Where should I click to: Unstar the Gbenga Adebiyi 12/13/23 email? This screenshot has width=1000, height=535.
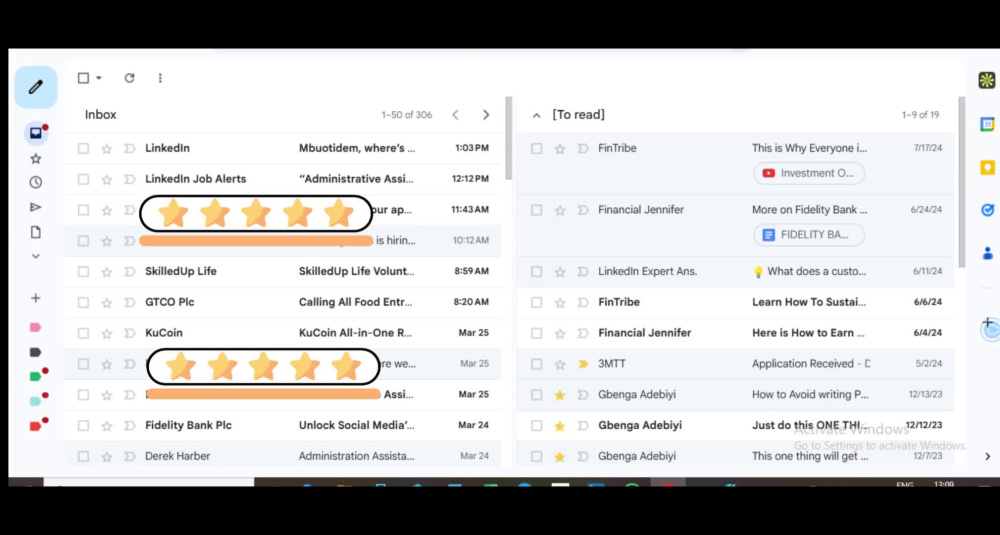(559, 395)
